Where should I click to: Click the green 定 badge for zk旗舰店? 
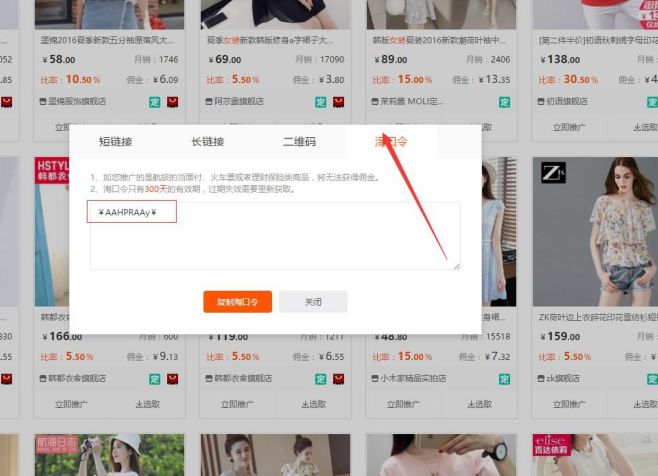pyautogui.click(x=653, y=379)
